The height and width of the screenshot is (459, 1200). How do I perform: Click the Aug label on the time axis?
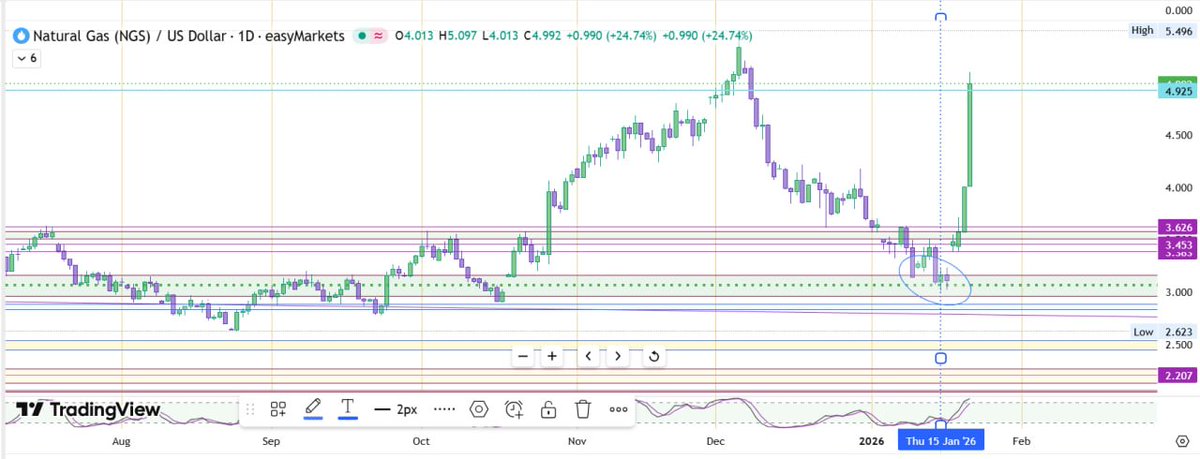[x=121, y=440]
